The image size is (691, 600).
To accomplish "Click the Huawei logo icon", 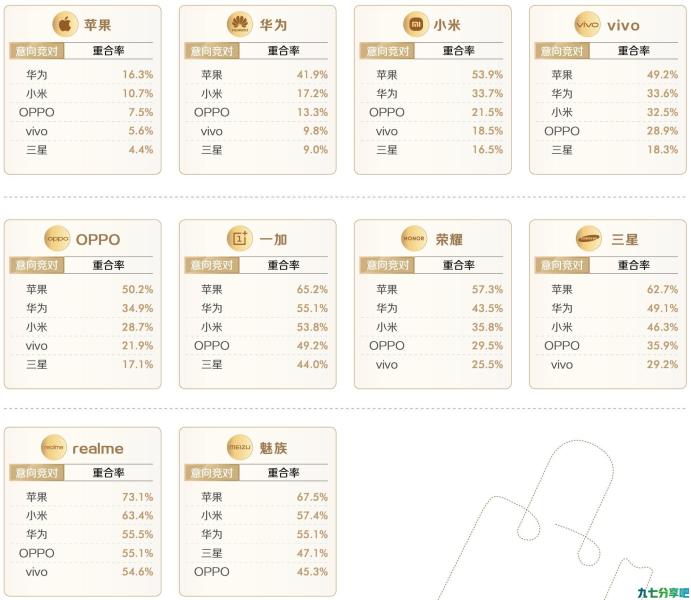I will tap(240, 24).
